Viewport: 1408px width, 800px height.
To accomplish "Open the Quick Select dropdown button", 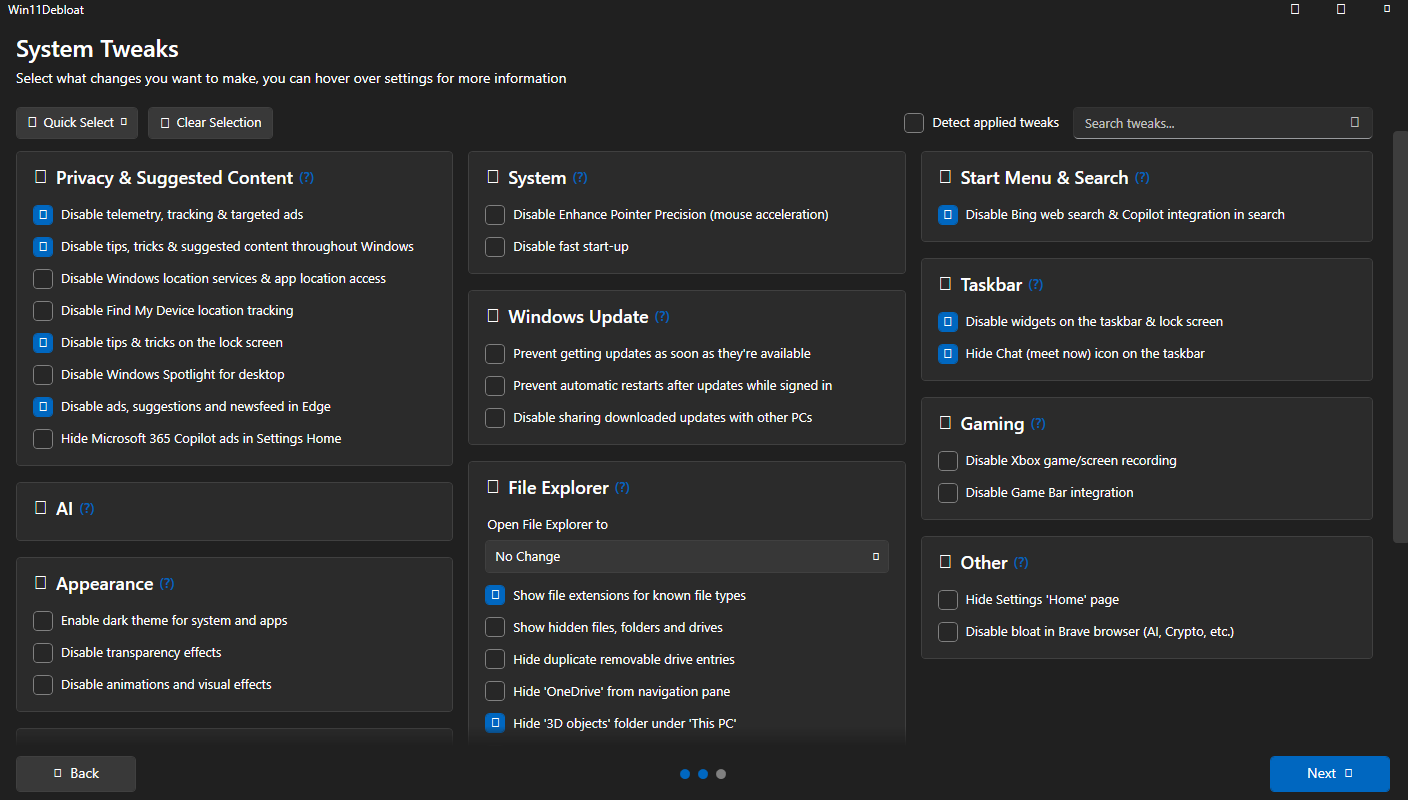I will [x=77, y=123].
